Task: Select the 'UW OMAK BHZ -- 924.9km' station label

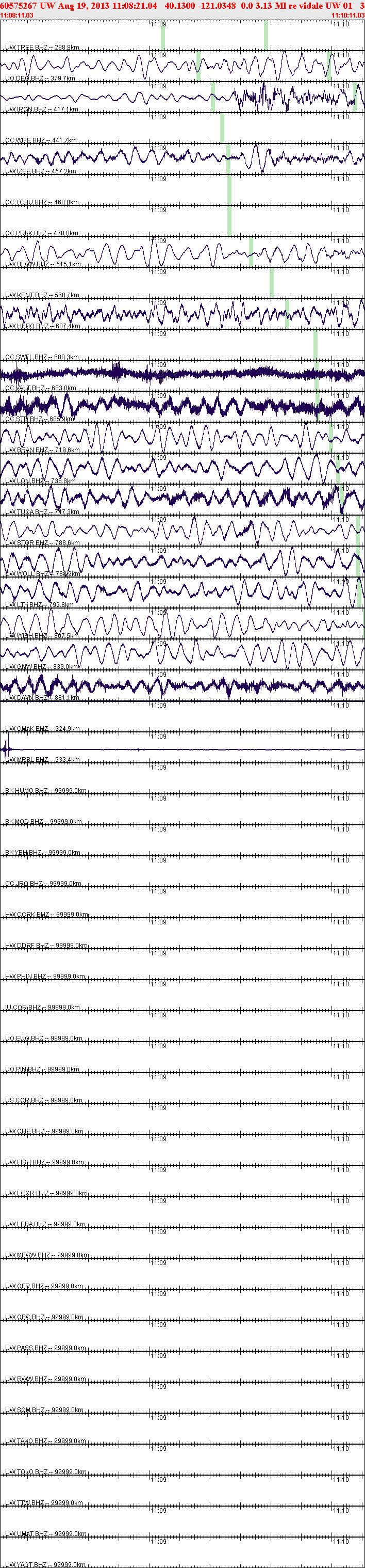Action: click(x=43, y=729)
